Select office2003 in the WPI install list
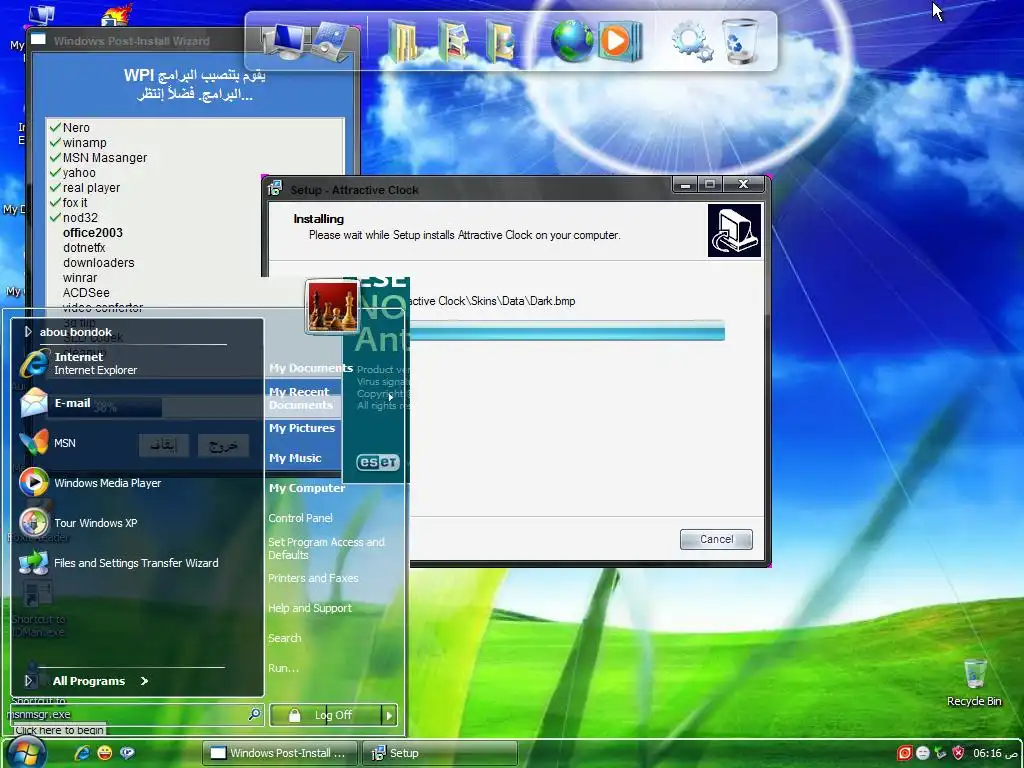This screenshot has width=1024, height=768. click(x=93, y=232)
